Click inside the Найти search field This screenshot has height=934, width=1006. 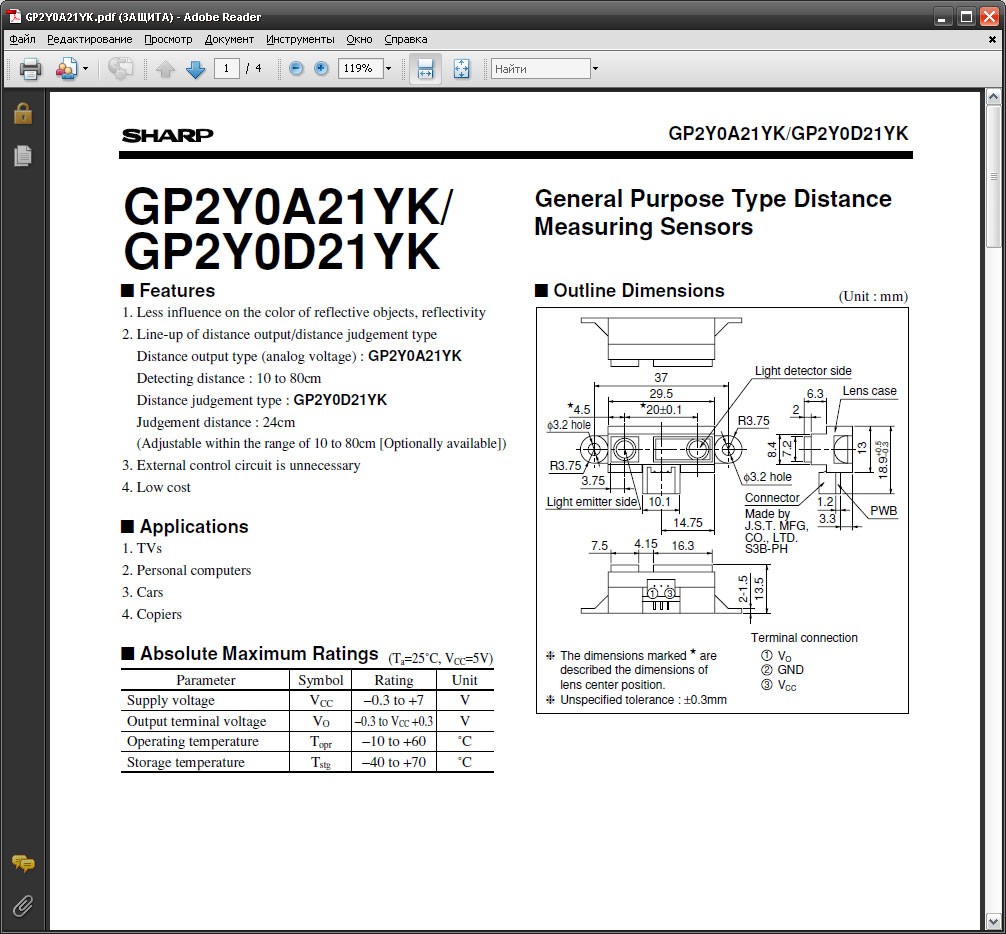pyautogui.click(x=540, y=69)
